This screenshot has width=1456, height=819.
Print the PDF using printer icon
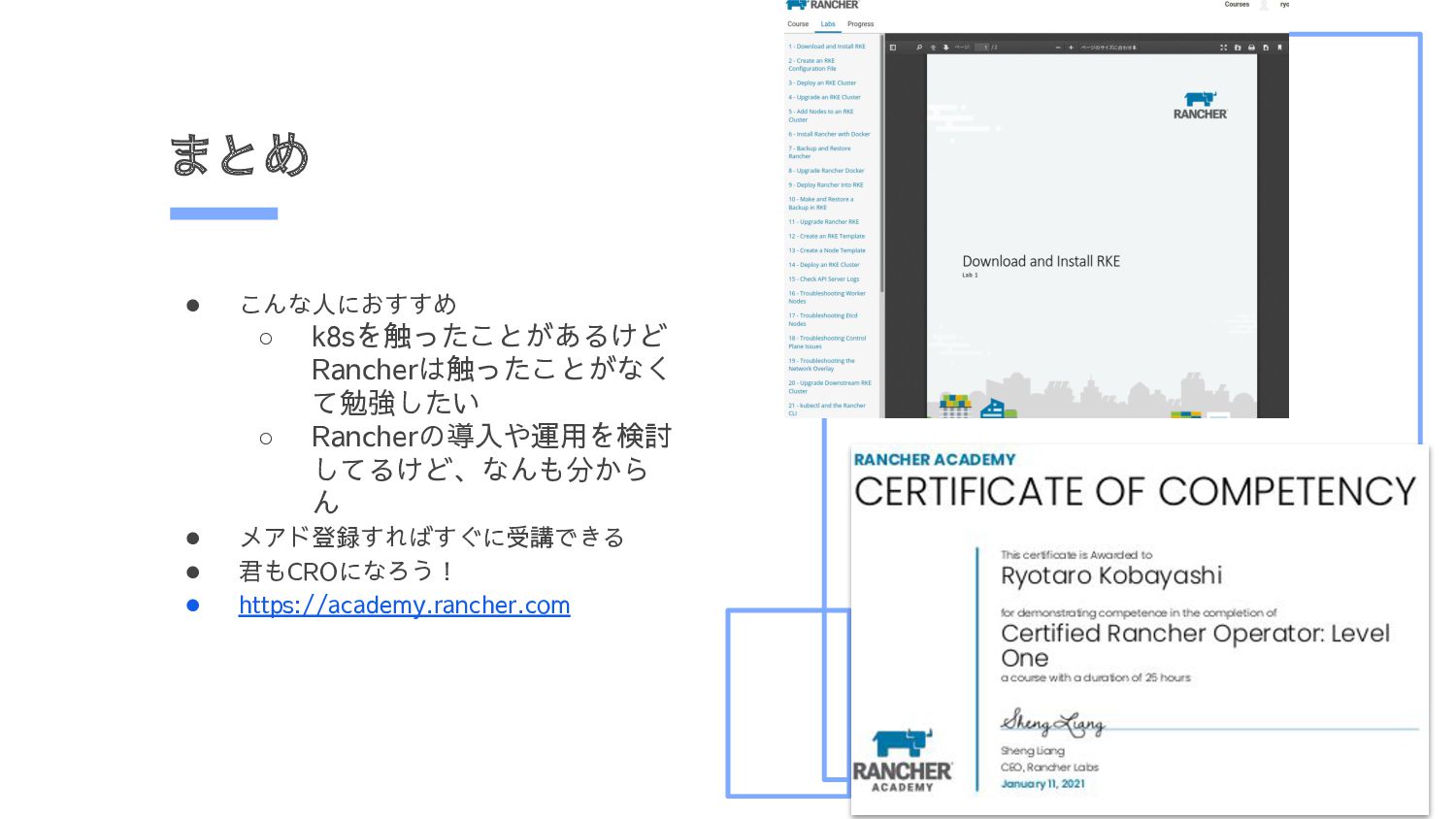coord(1251,48)
